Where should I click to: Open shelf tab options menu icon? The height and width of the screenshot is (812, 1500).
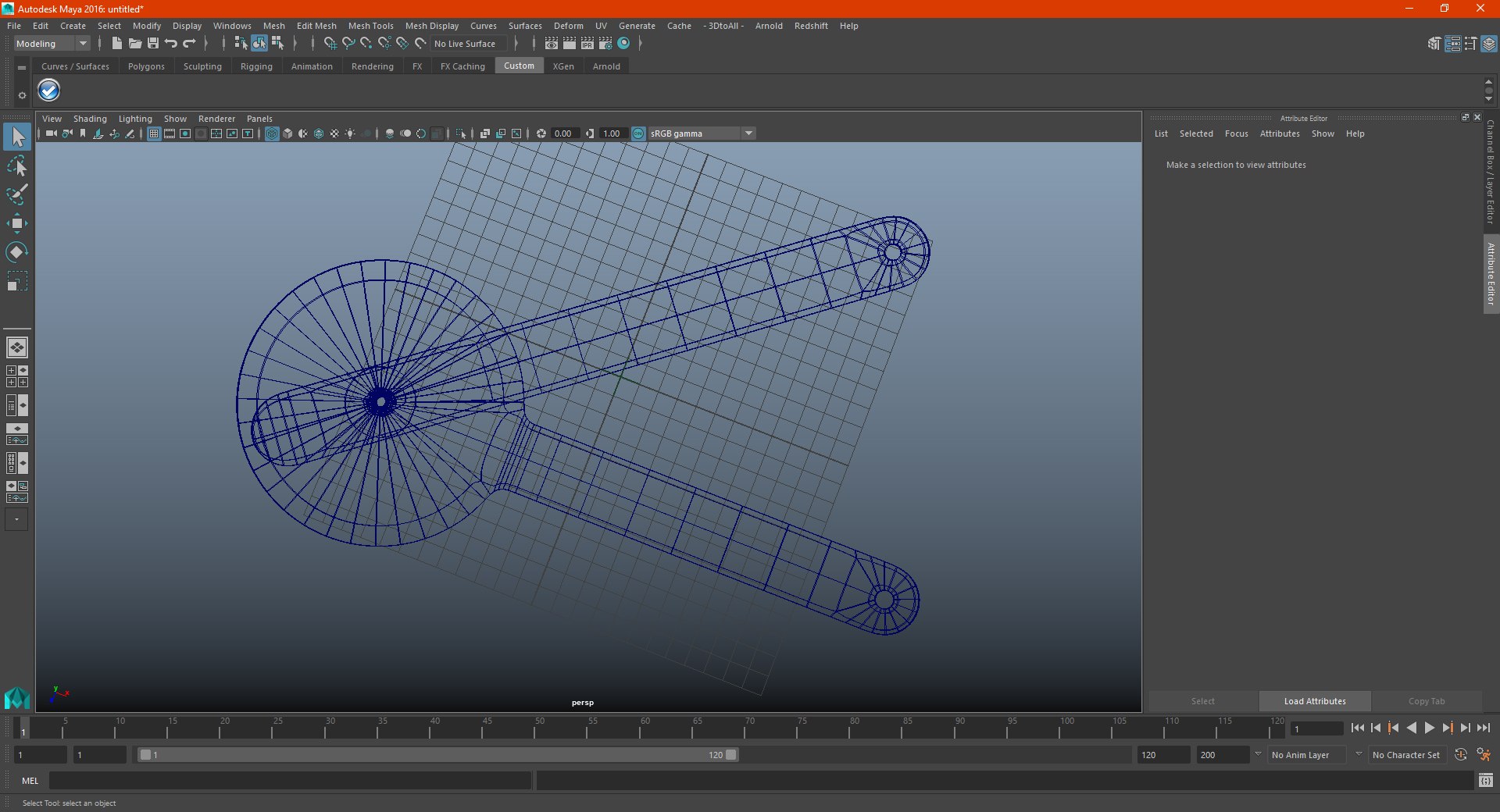(22, 68)
